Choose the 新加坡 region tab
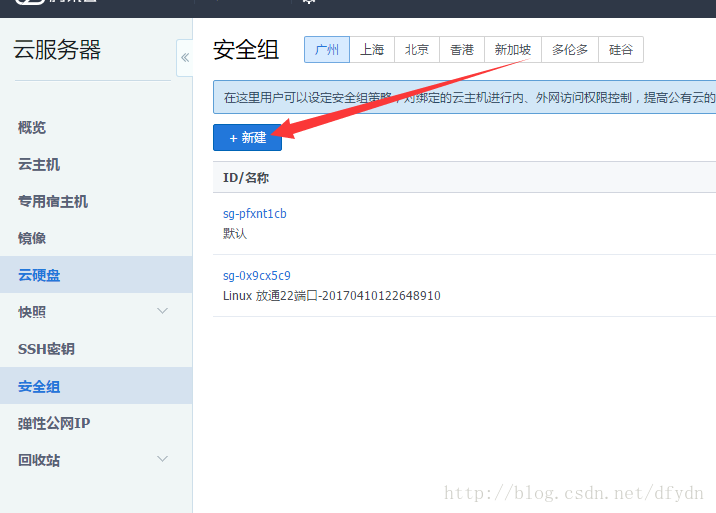Viewport: 716px width, 513px height. click(512, 50)
